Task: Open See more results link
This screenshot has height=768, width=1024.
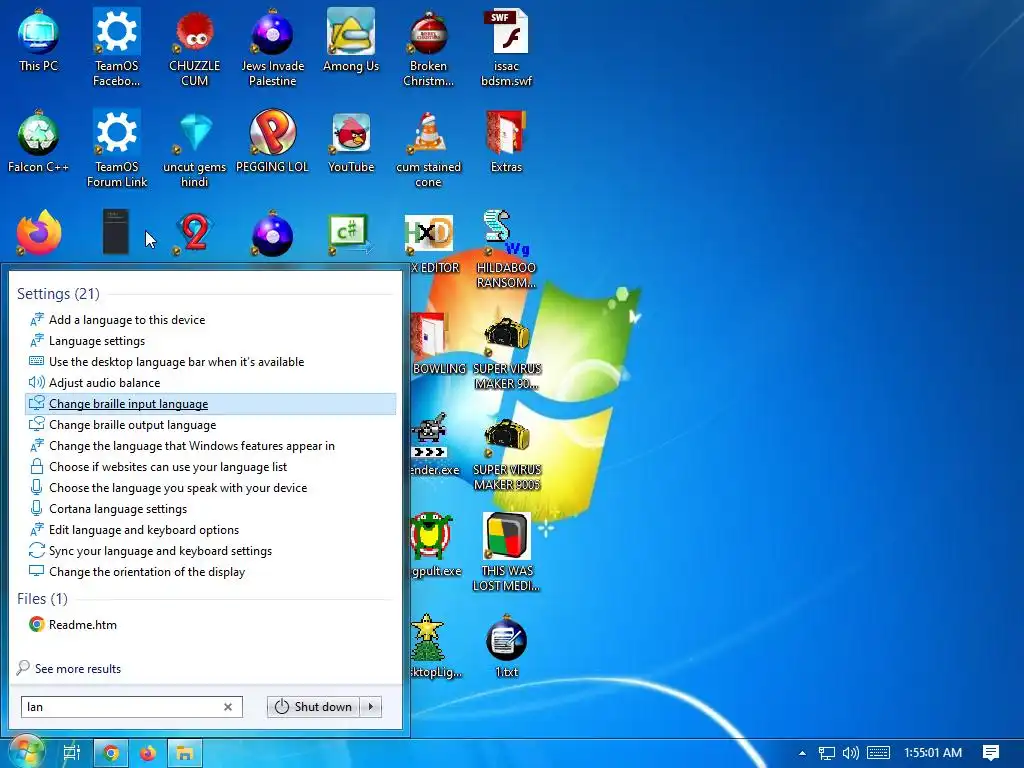Action: [78, 669]
